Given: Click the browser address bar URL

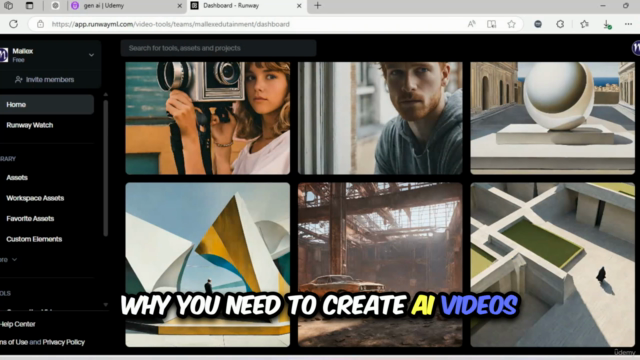Looking at the screenshot, I should click(x=171, y=24).
